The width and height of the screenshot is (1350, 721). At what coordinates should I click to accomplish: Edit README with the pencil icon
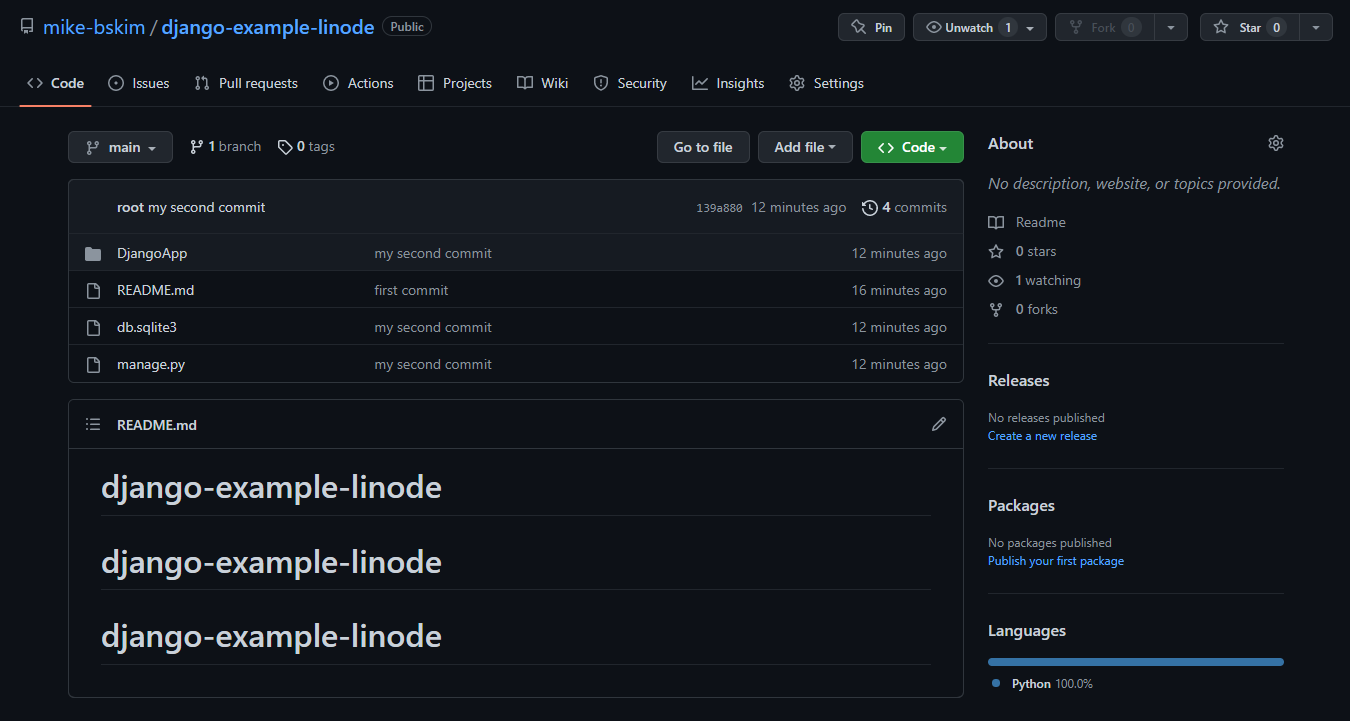[x=938, y=424]
